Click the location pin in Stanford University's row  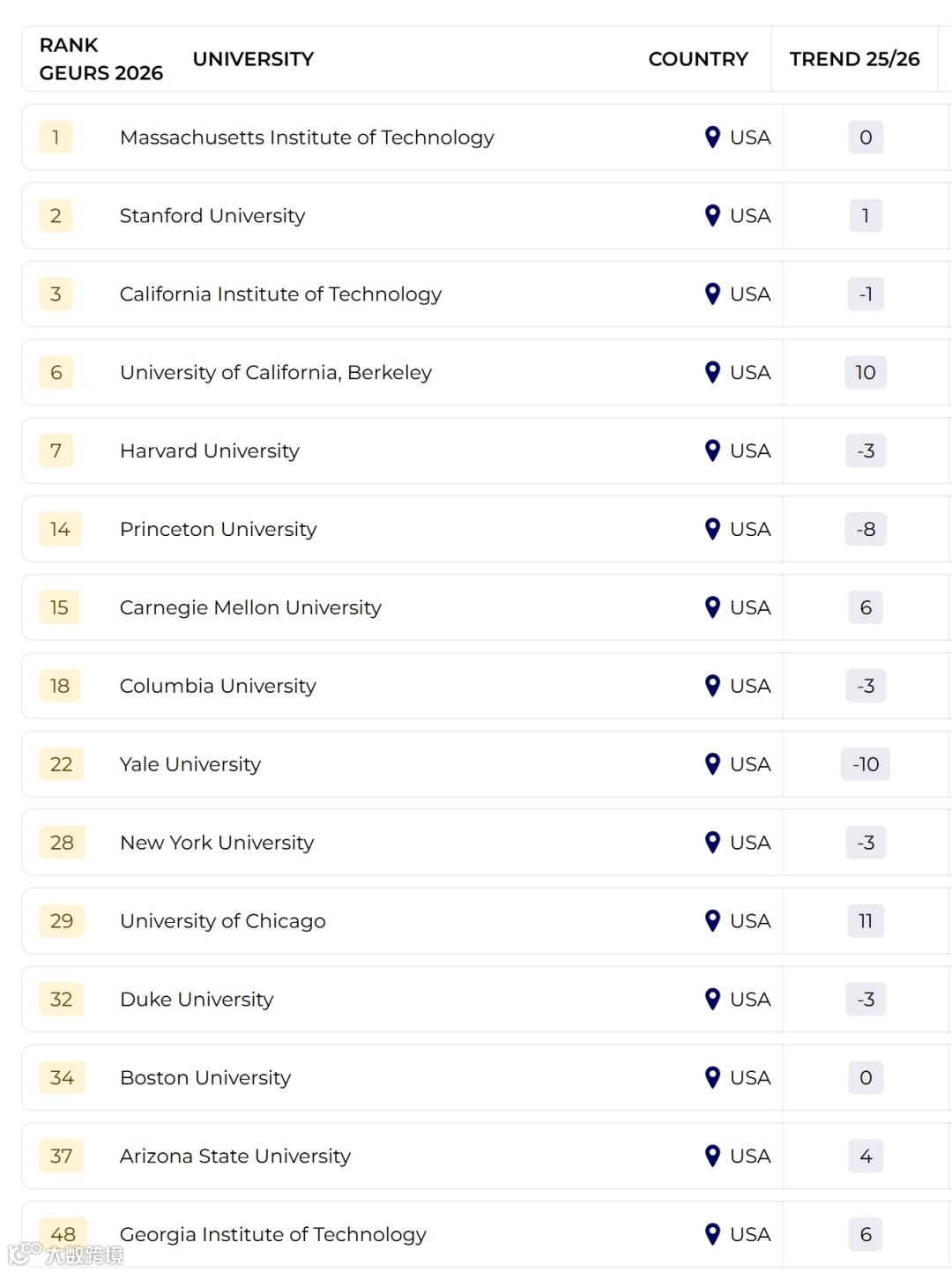tap(713, 216)
